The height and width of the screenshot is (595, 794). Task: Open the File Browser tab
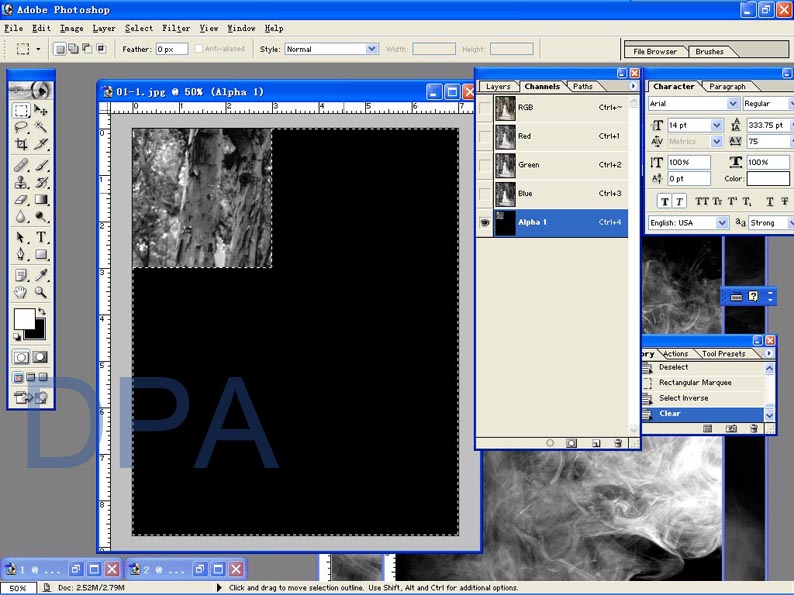coord(655,52)
